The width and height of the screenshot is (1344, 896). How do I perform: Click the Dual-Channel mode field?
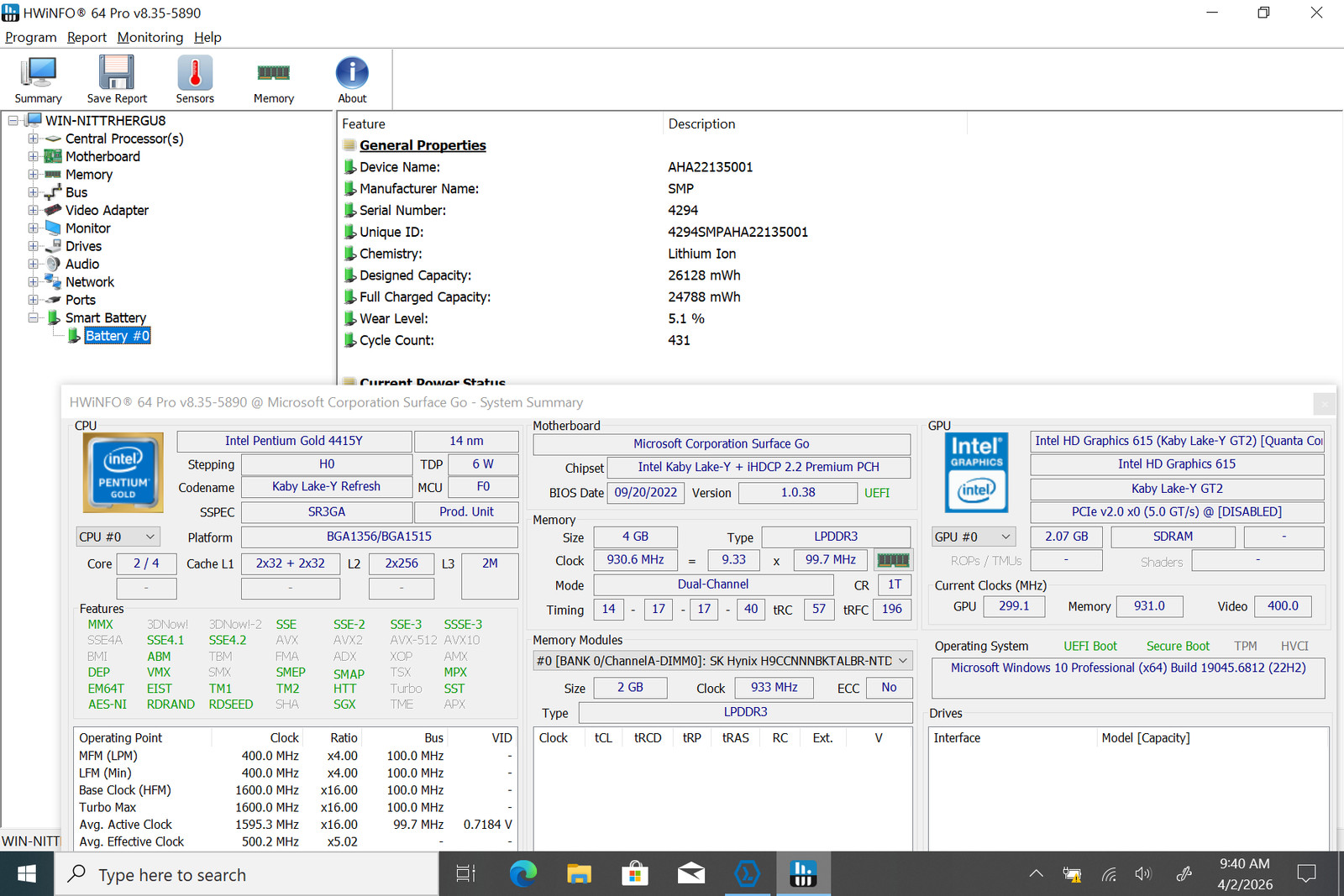pos(713,584)
